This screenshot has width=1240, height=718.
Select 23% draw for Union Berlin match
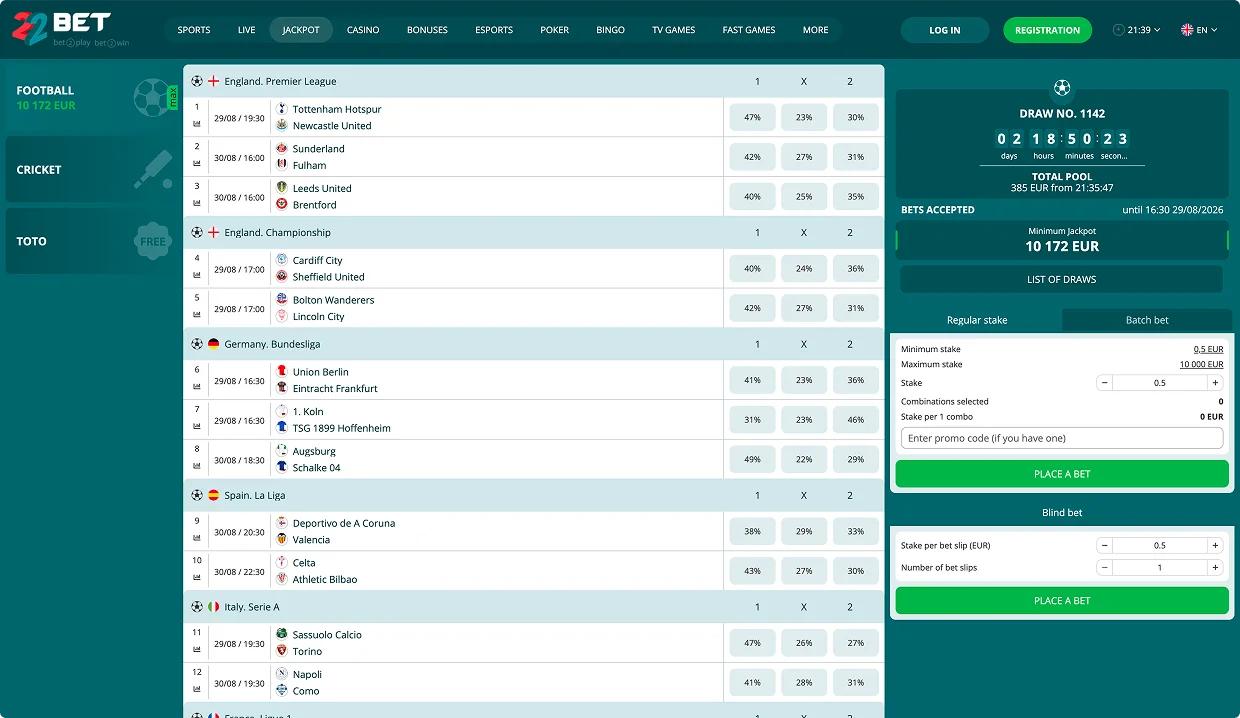(x=804, y=380)
